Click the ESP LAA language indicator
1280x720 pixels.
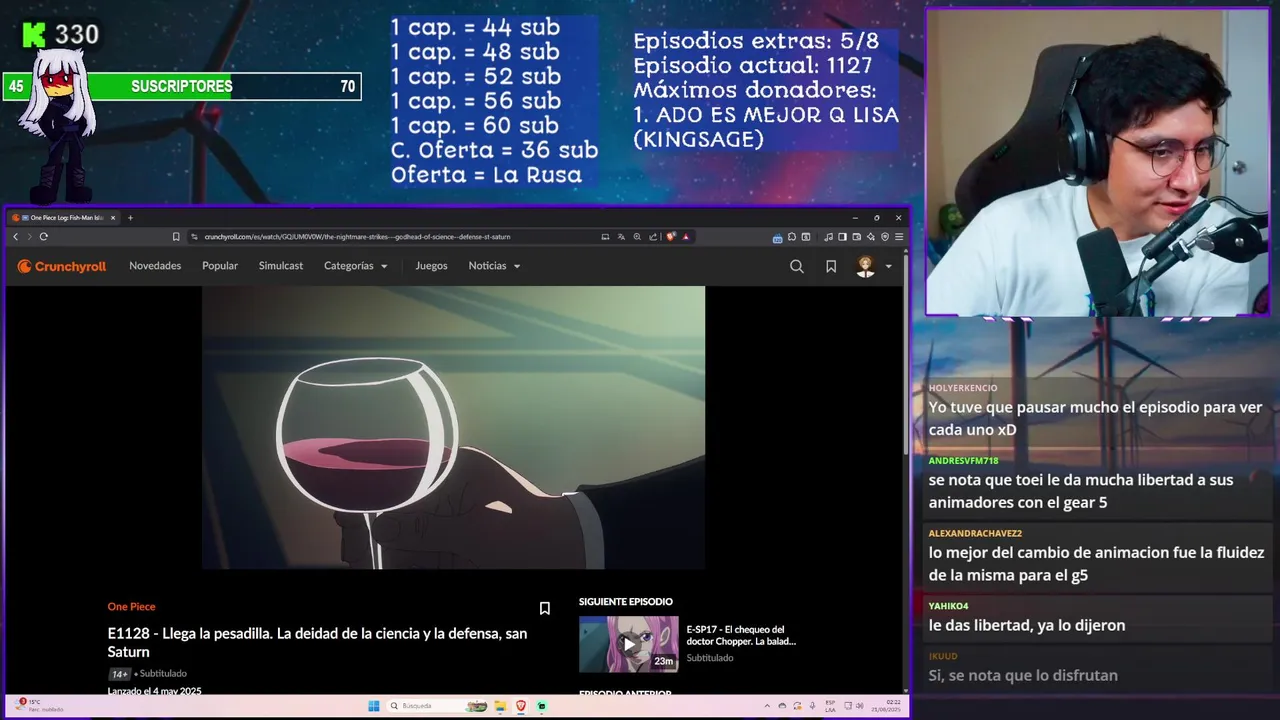830,706
